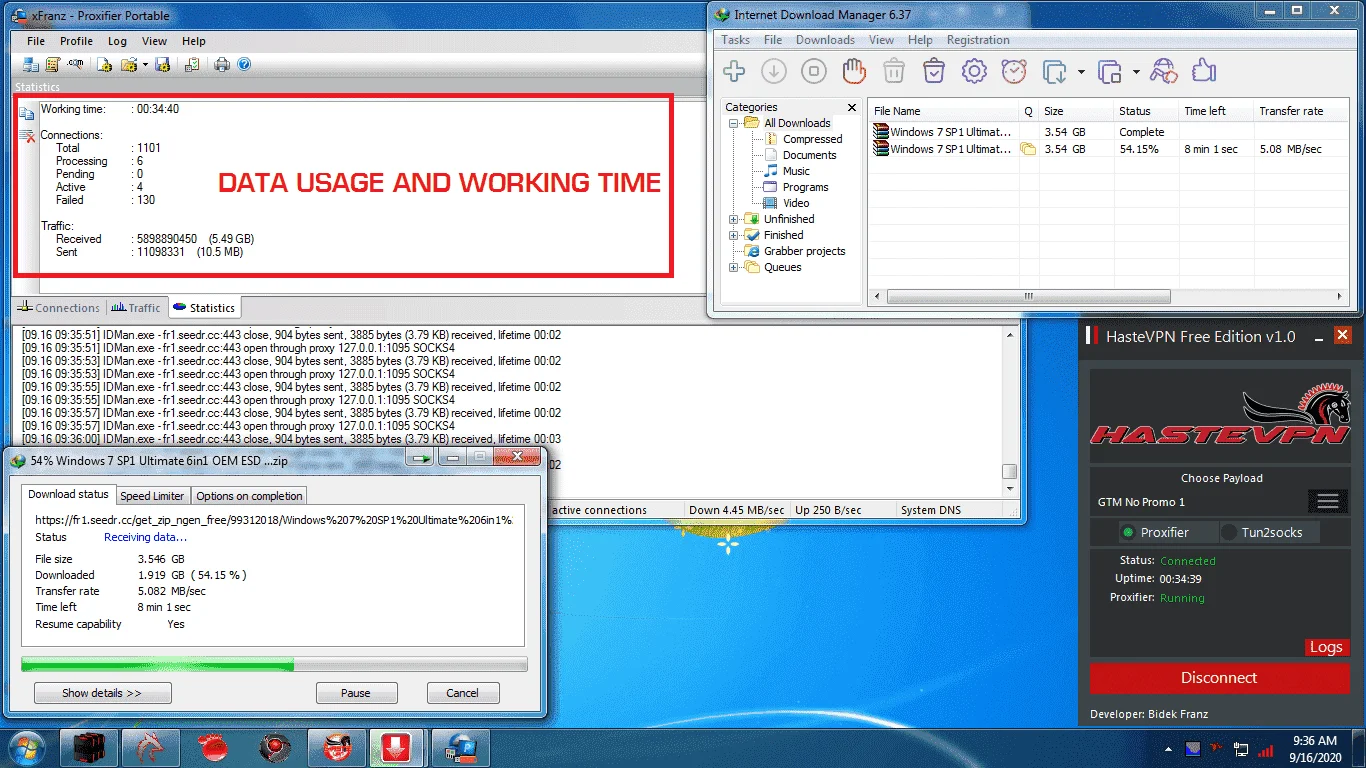Switch to the Traffic tab in Proxifier
The image size is (1366, 768).
tap(136, 308)
